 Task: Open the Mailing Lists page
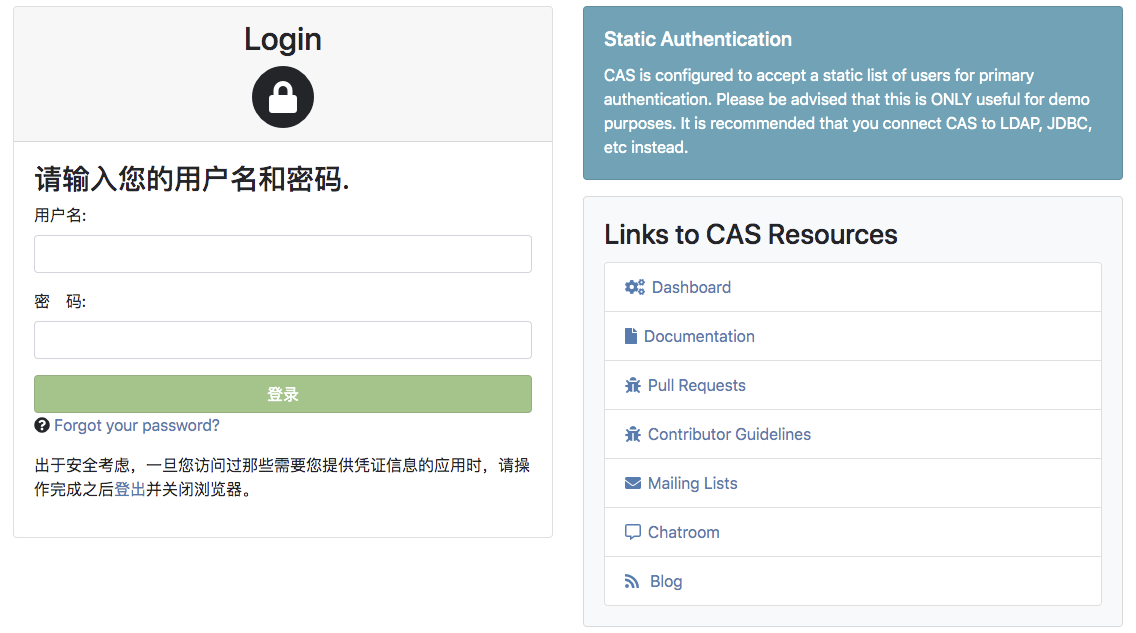click(692, 483)
